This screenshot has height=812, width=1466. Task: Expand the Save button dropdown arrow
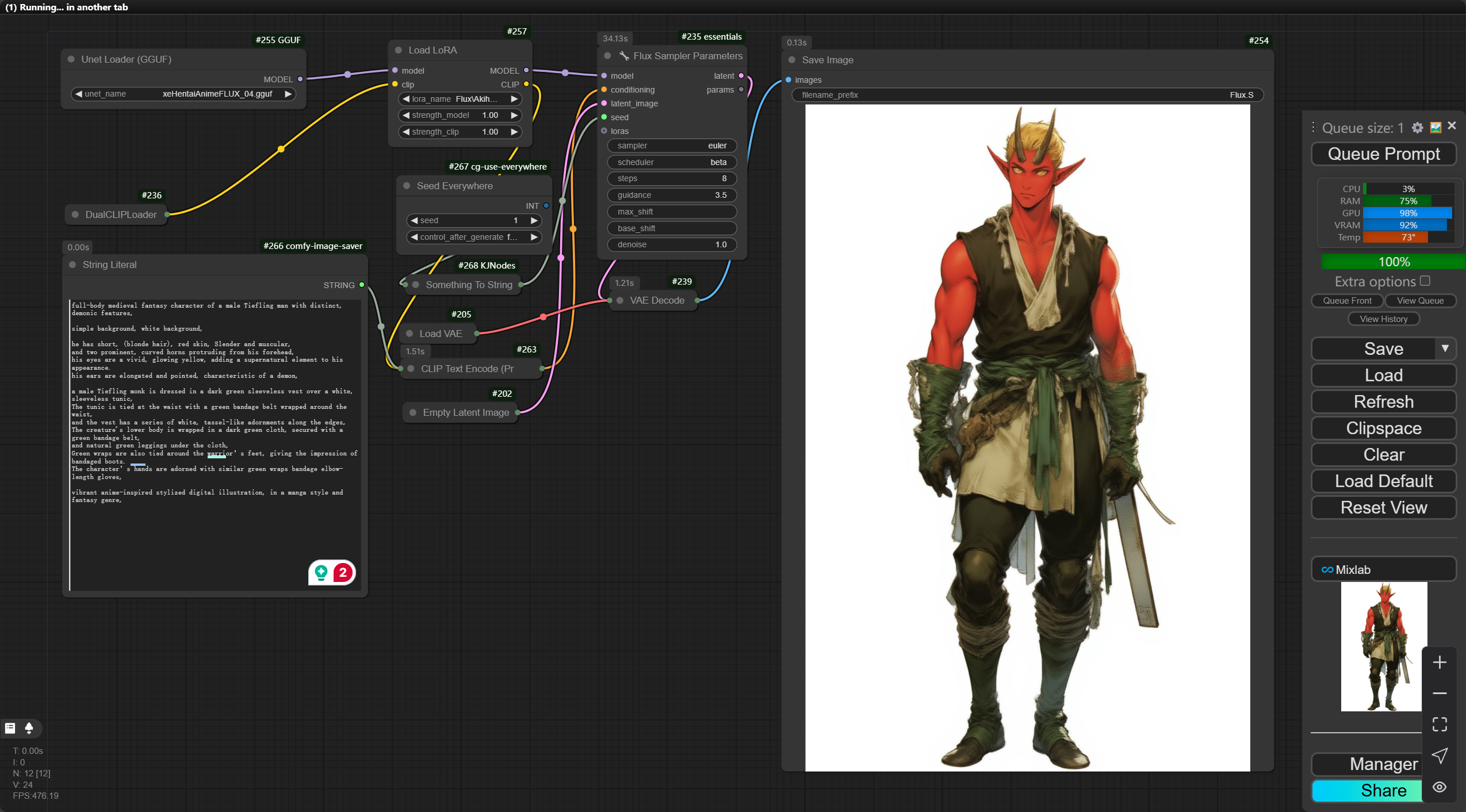click(x=1445, y=348)
